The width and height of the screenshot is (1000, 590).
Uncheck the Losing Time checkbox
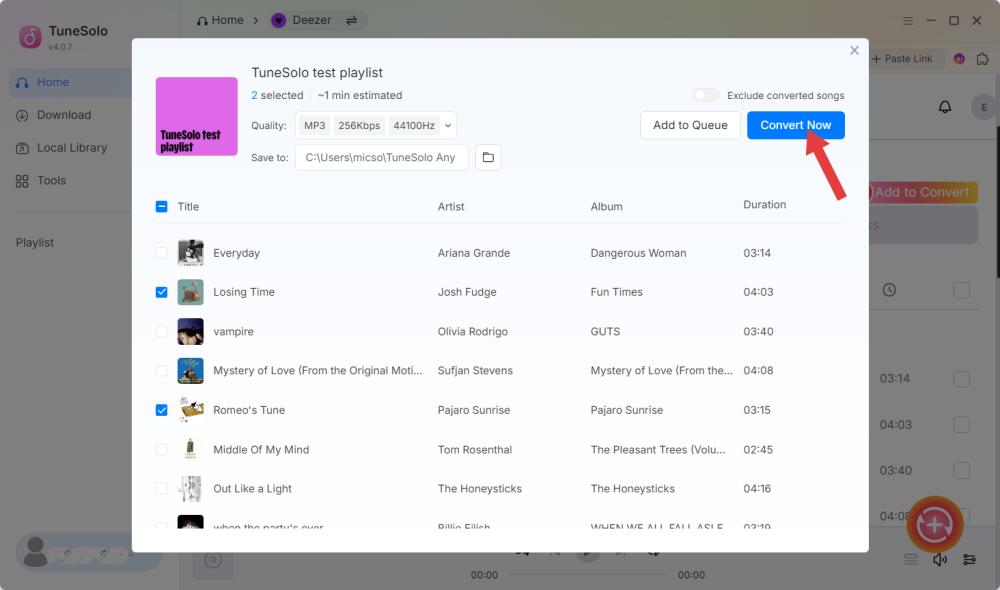click(161, 292)
